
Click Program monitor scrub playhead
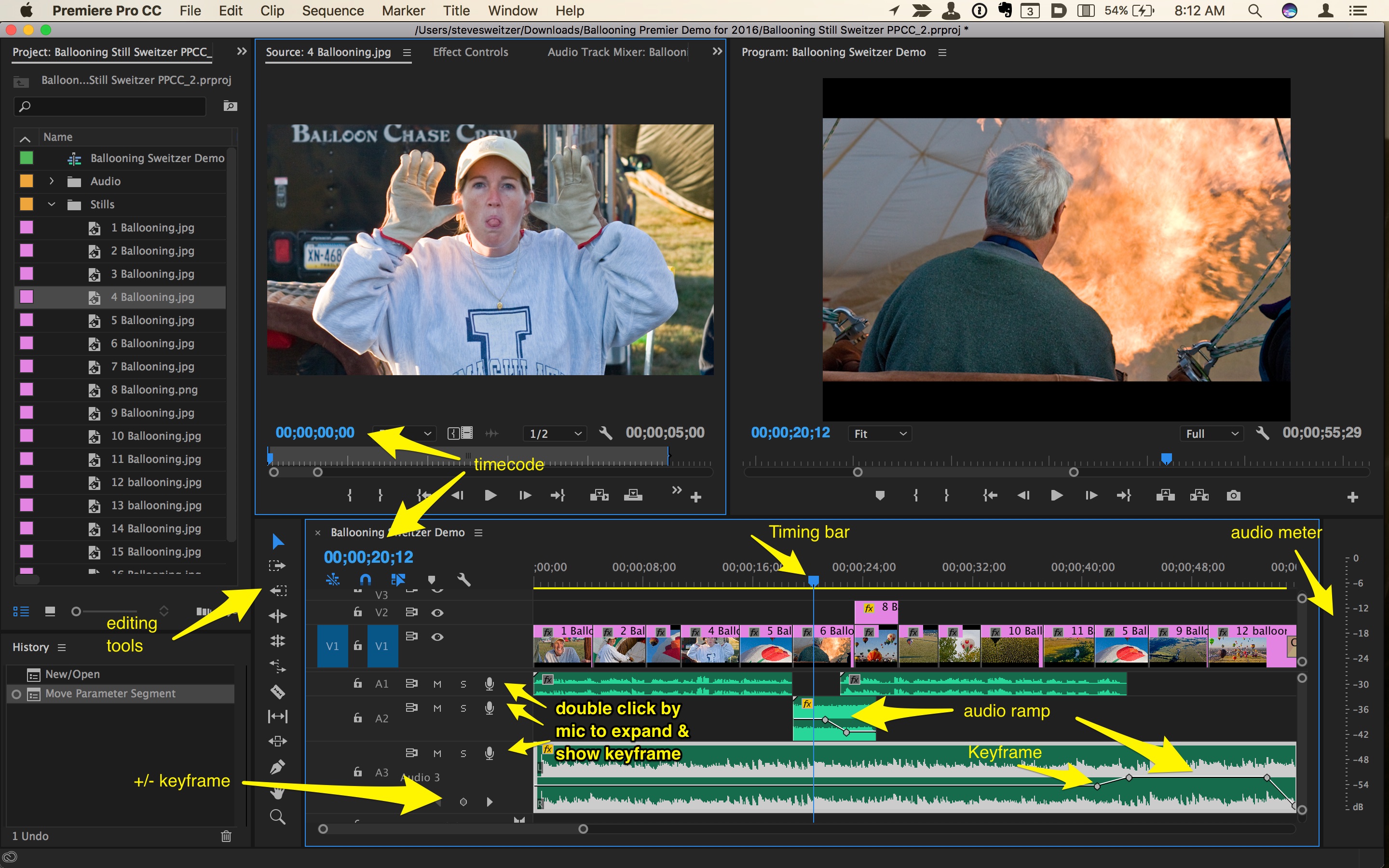(x=1166, y=458)
